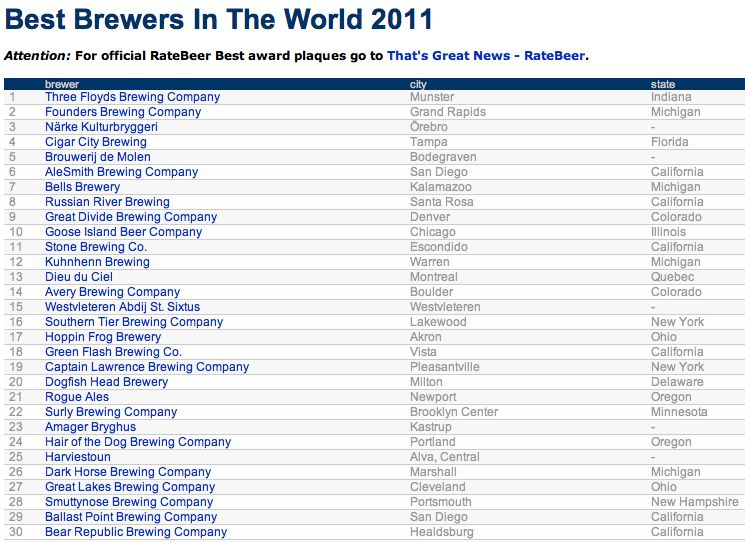Select Russian River Brewing link
Image resolution: width=745 pixels, height=542 pixels.
tap(107, 202)
